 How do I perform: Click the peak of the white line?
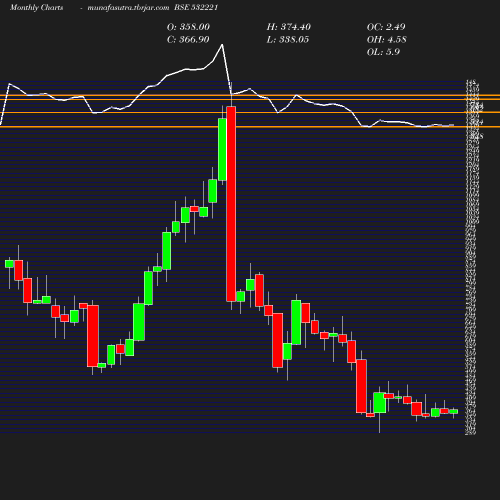coord(222,45)
